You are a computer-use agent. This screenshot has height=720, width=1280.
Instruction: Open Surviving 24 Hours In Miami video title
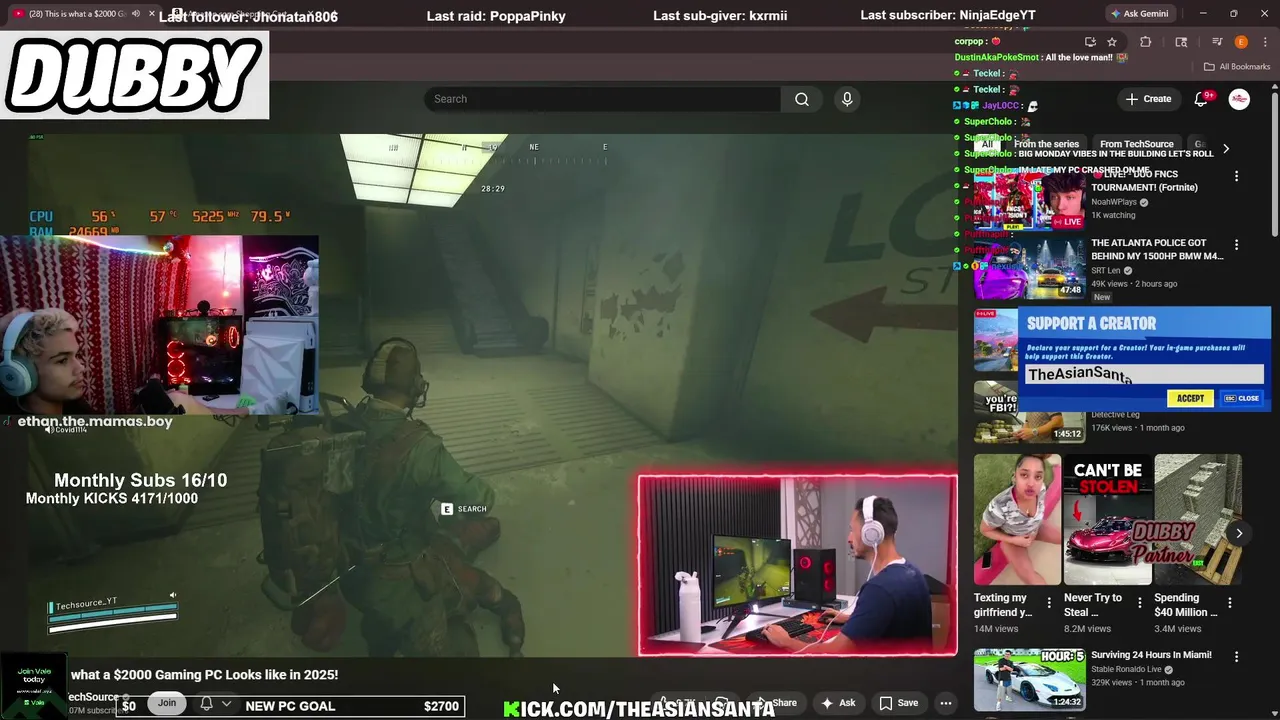1151,655
